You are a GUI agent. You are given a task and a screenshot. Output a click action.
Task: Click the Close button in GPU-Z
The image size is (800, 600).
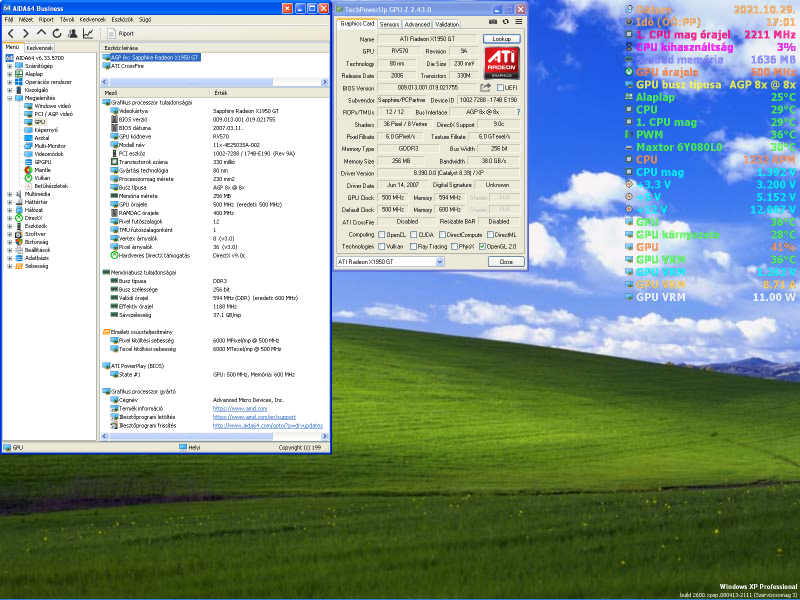(506, 262)
